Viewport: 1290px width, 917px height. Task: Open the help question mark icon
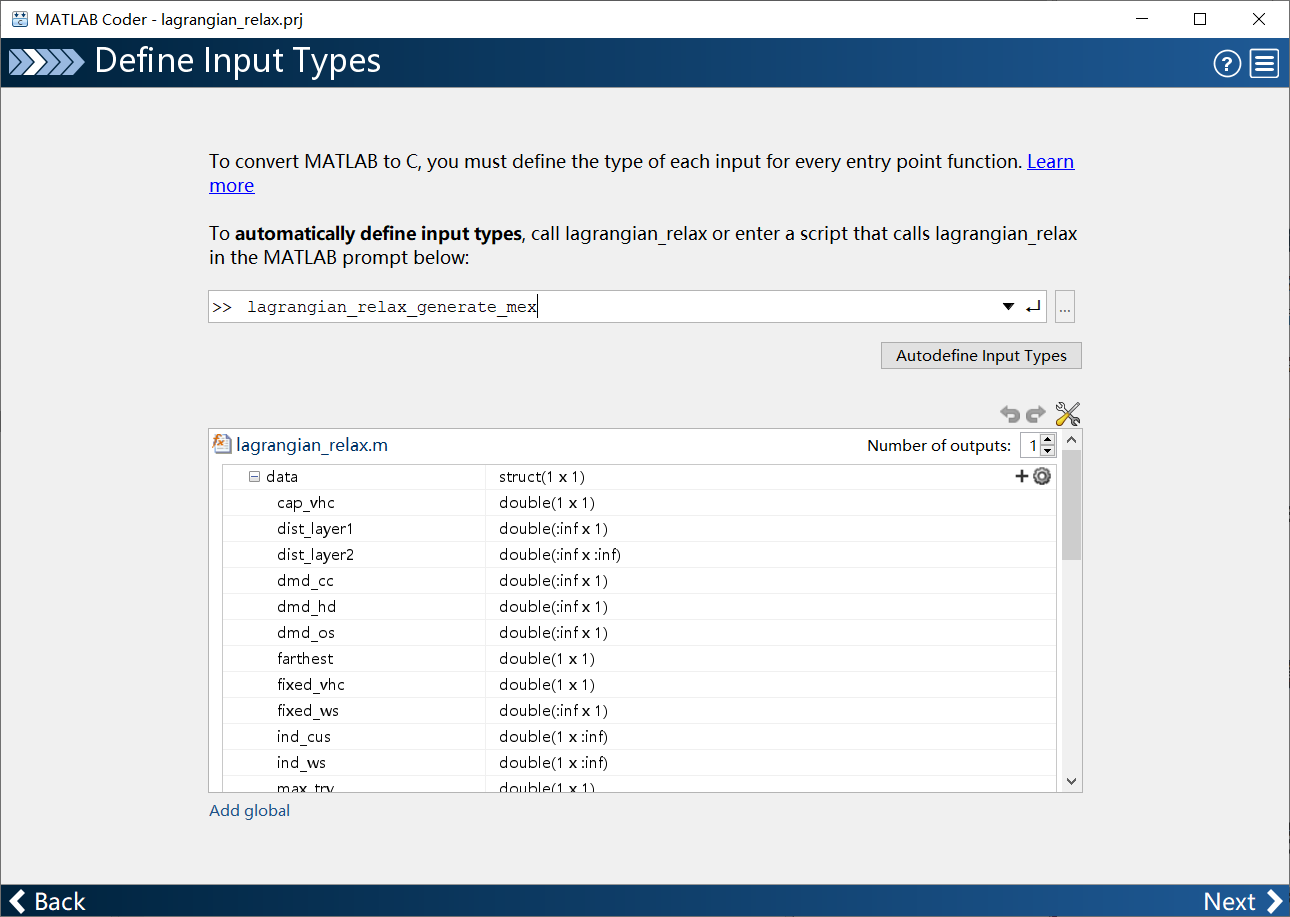pyautogui.click(x=1227, y=64)
